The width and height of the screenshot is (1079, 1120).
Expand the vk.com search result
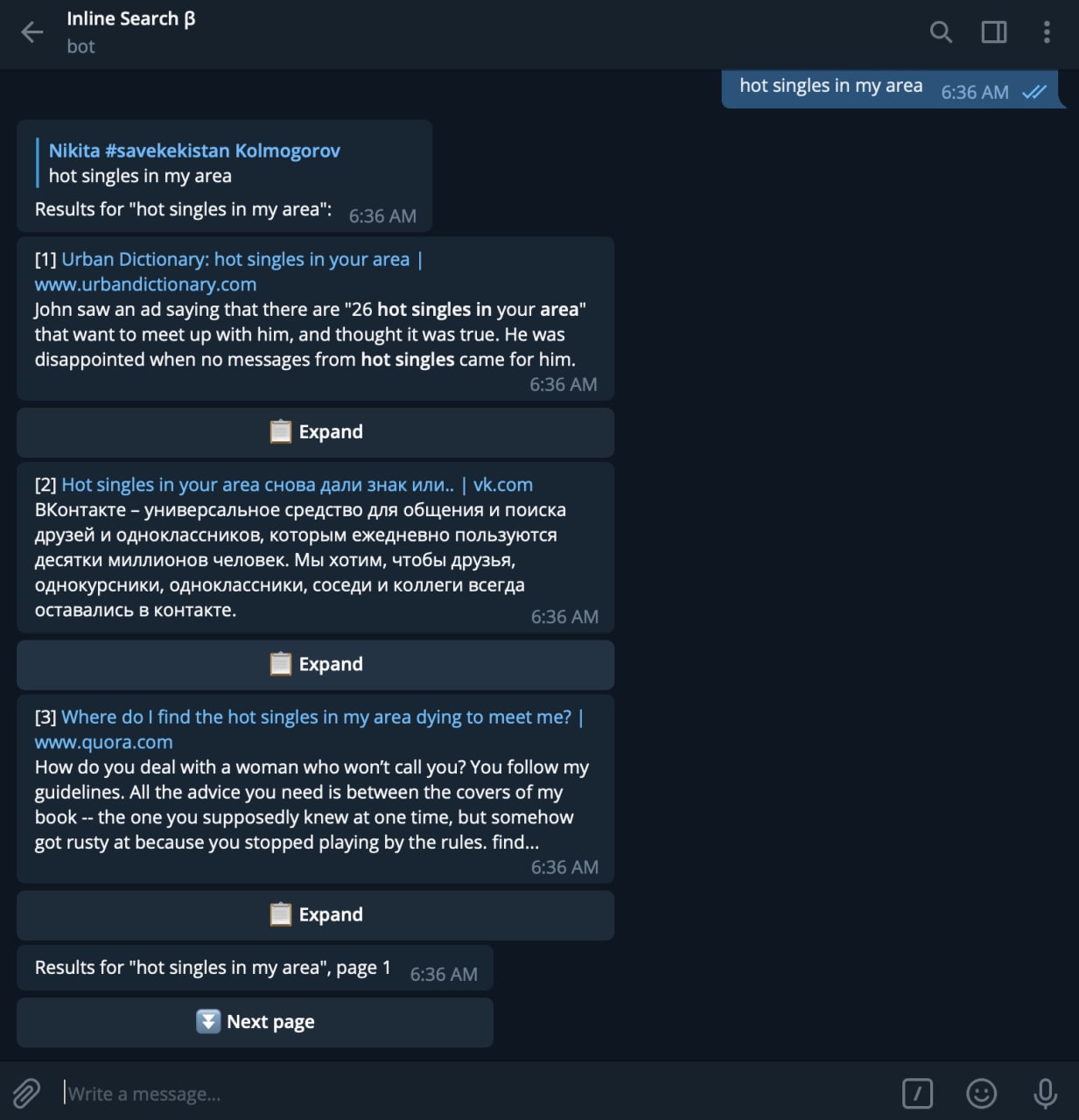pos(315,664)
